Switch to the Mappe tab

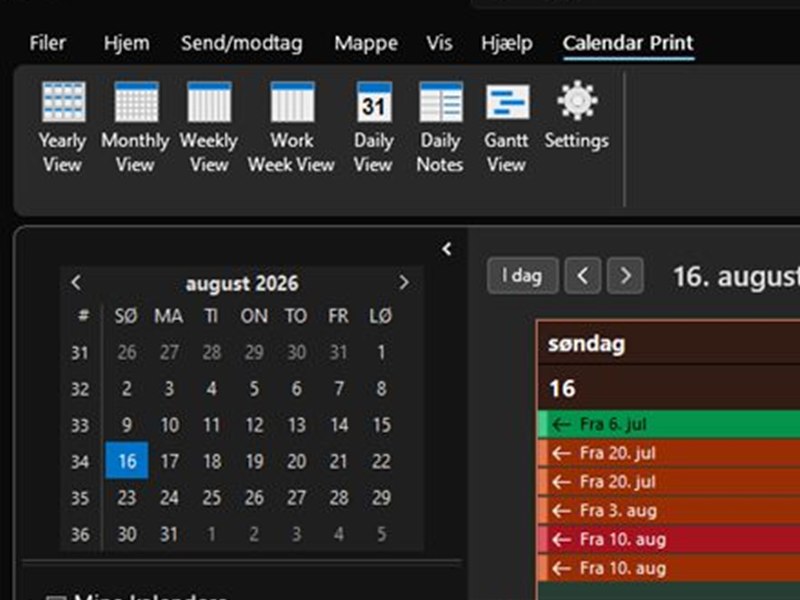coord(366,43)
